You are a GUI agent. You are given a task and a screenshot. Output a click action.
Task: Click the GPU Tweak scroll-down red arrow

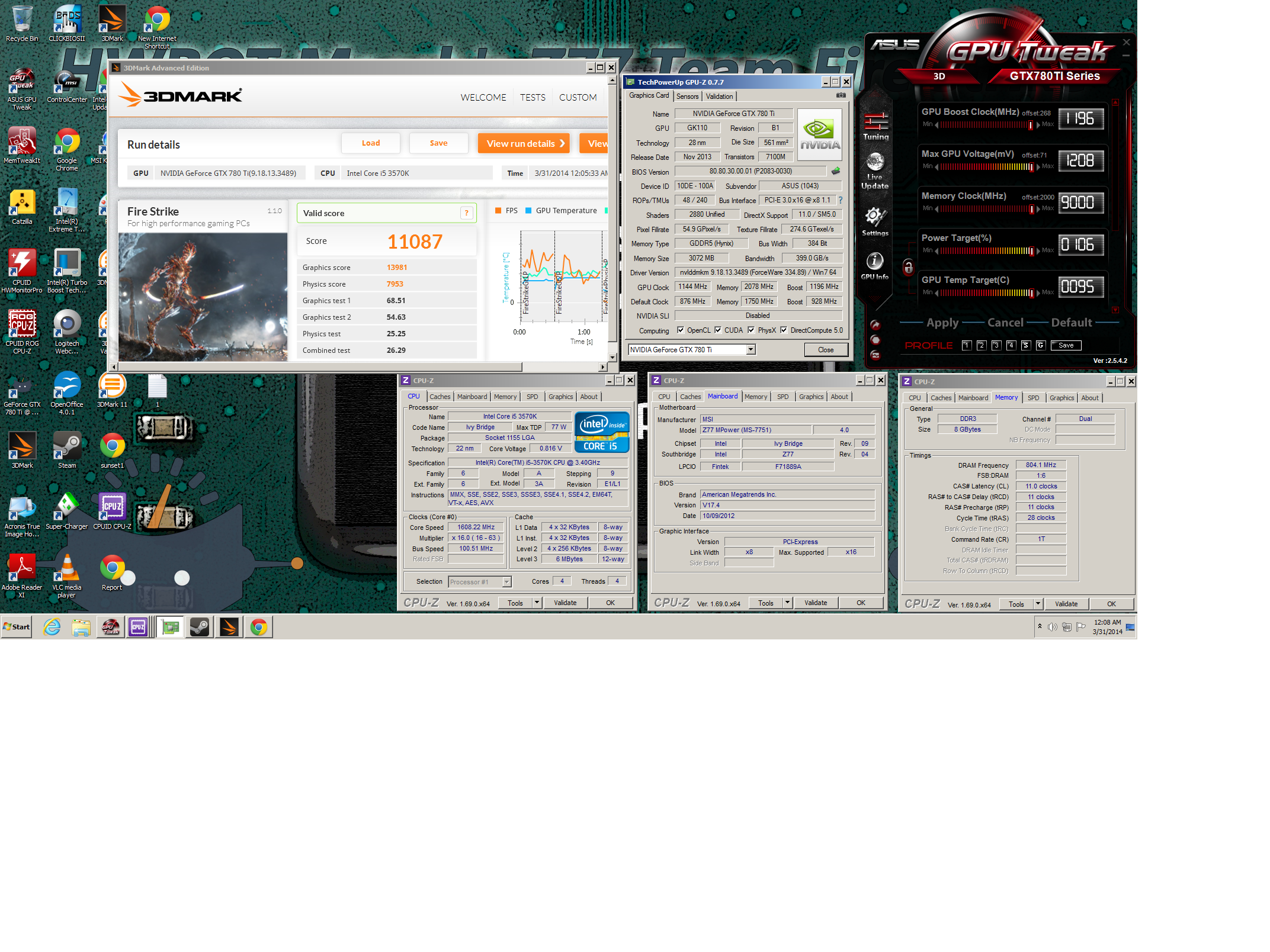[x=1115, y=310]
